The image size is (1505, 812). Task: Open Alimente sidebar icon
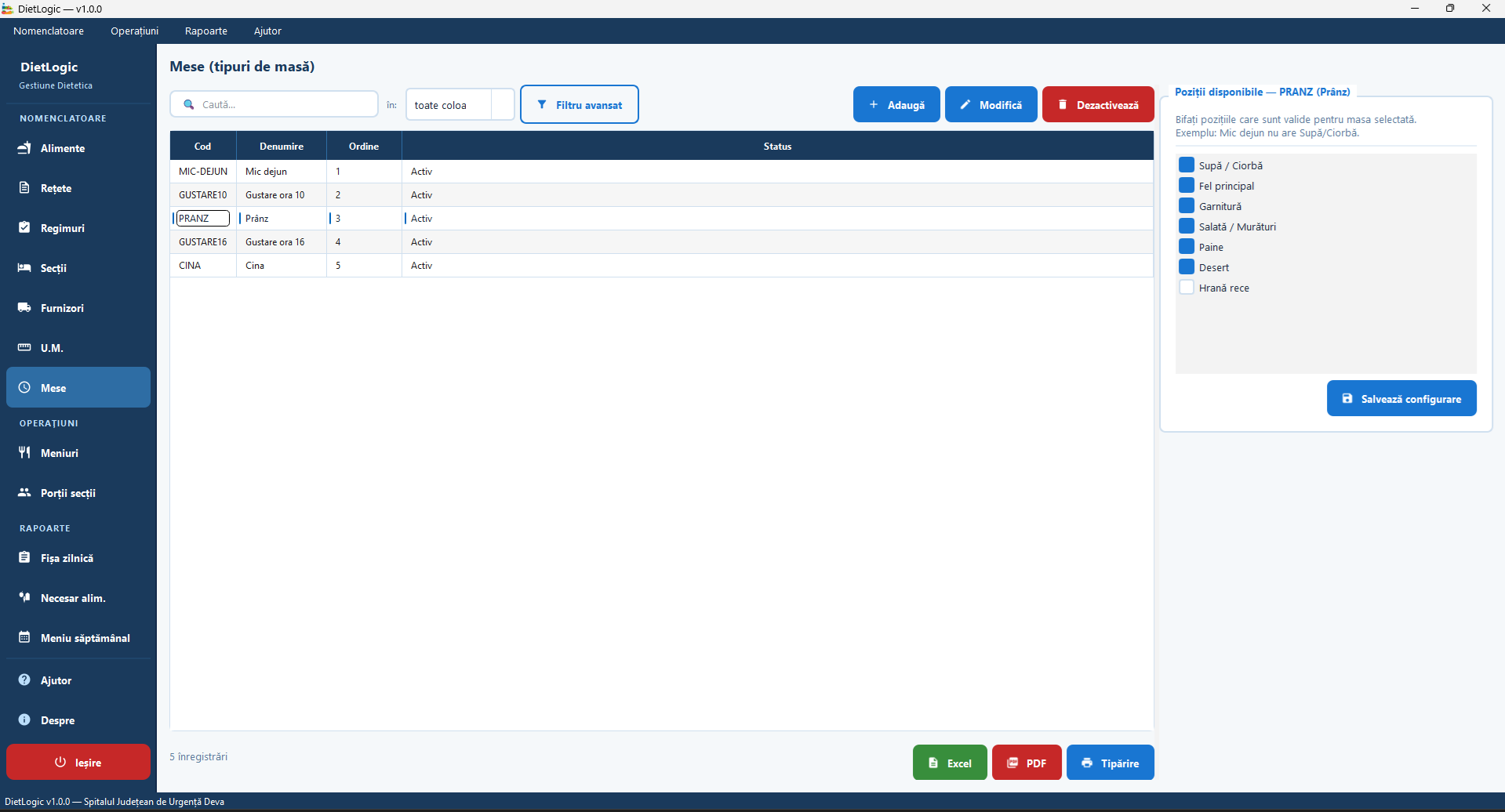(24, 148)
